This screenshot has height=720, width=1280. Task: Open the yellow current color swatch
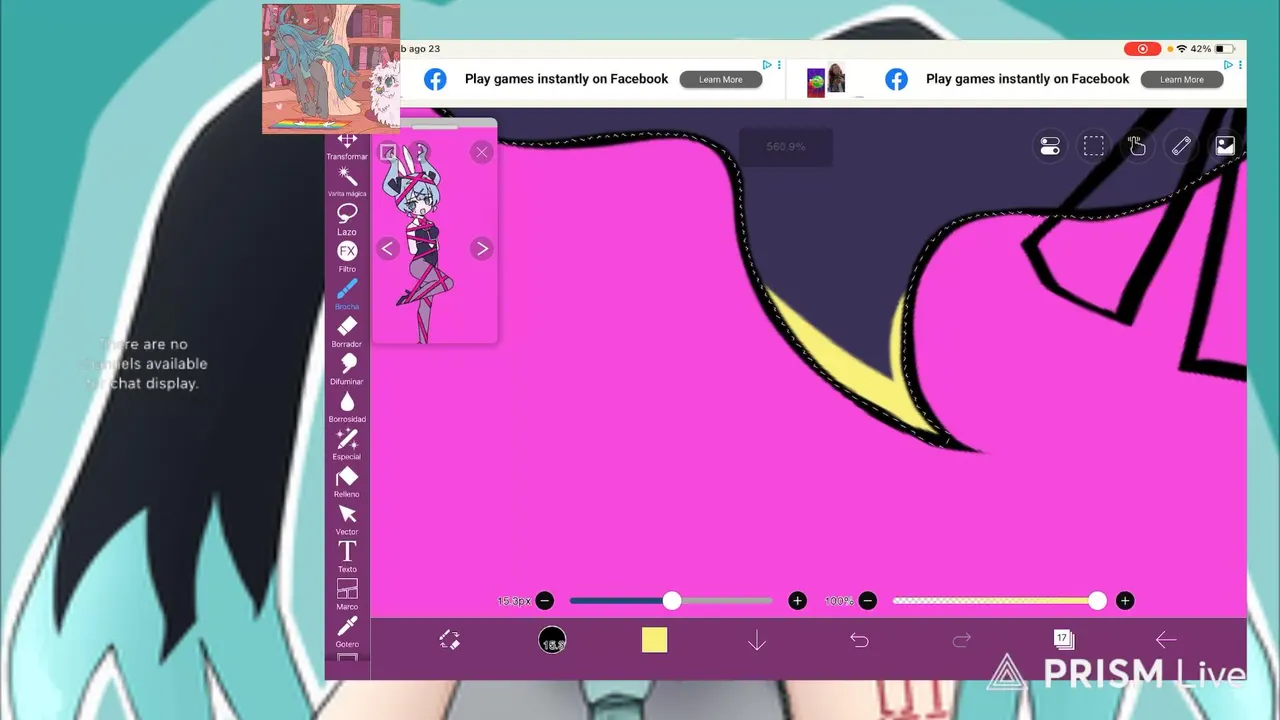[x=654, y=640]
